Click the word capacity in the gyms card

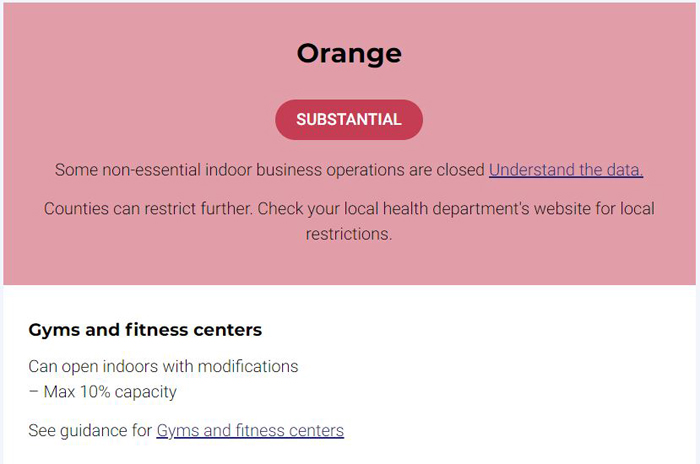click(146, 392)
